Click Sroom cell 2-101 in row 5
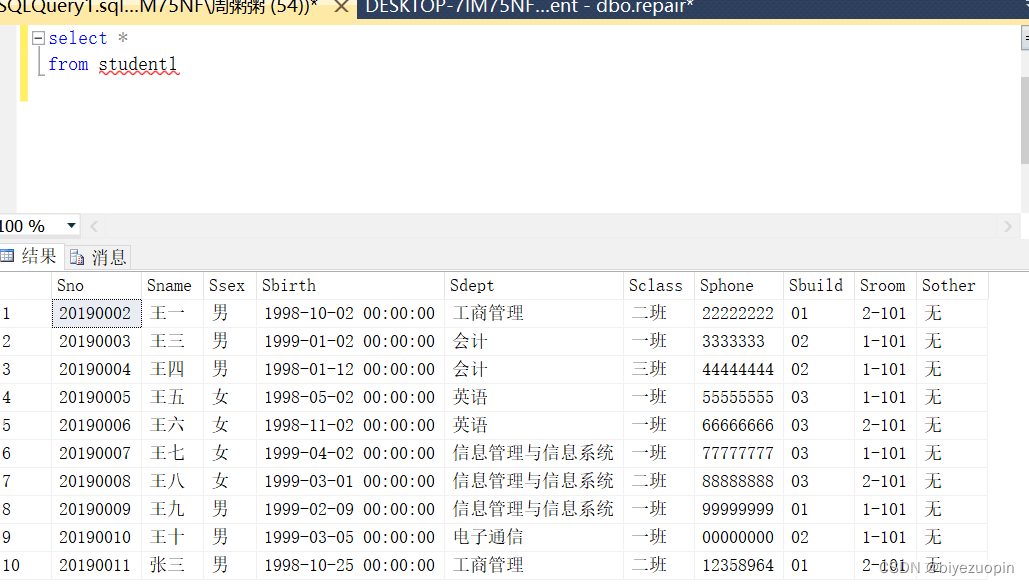The height and width of the screenshot is (585, 1029). click(885, 425)
